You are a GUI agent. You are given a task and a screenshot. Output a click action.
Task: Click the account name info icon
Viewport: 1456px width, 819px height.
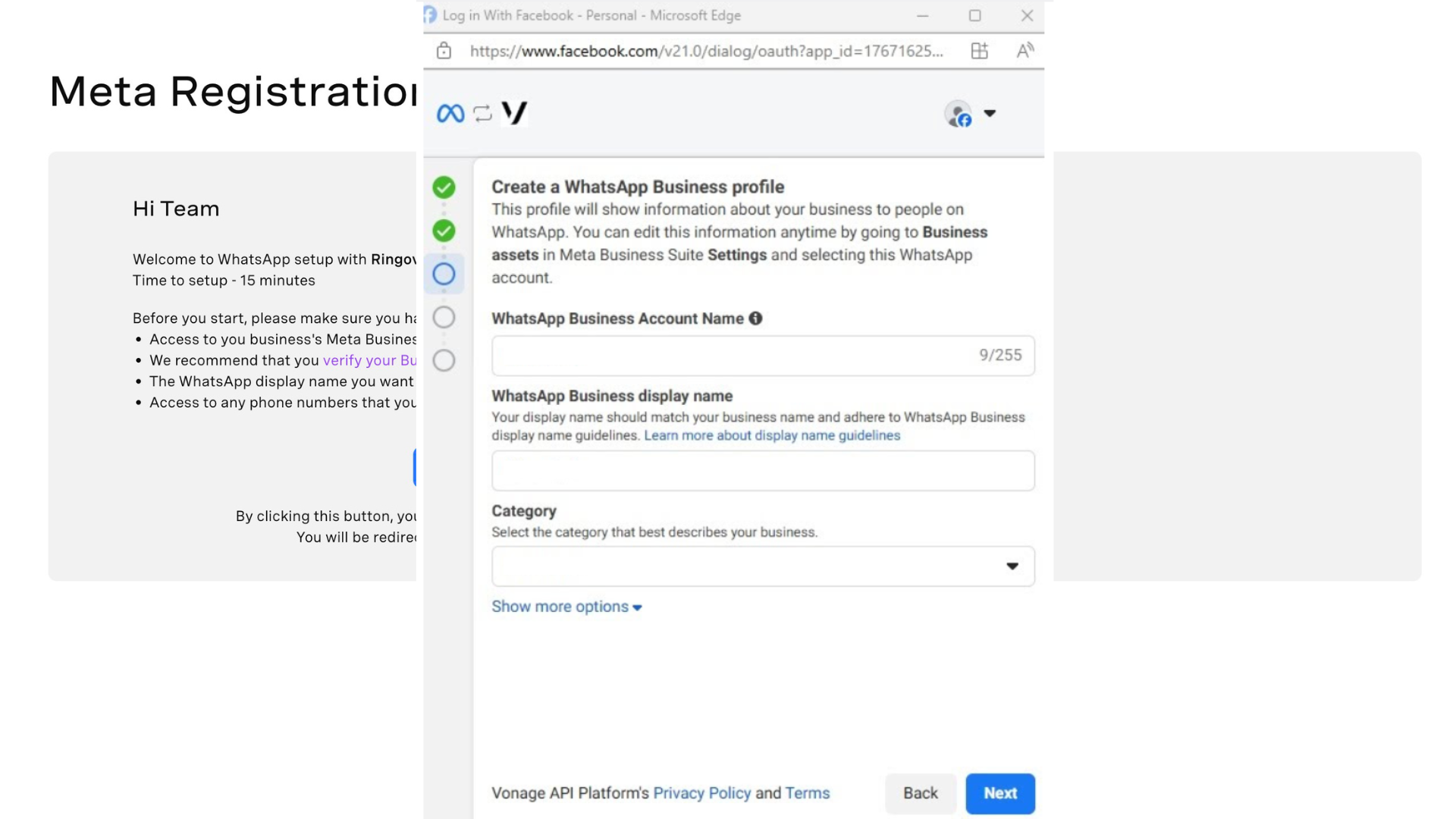point(755,318)
